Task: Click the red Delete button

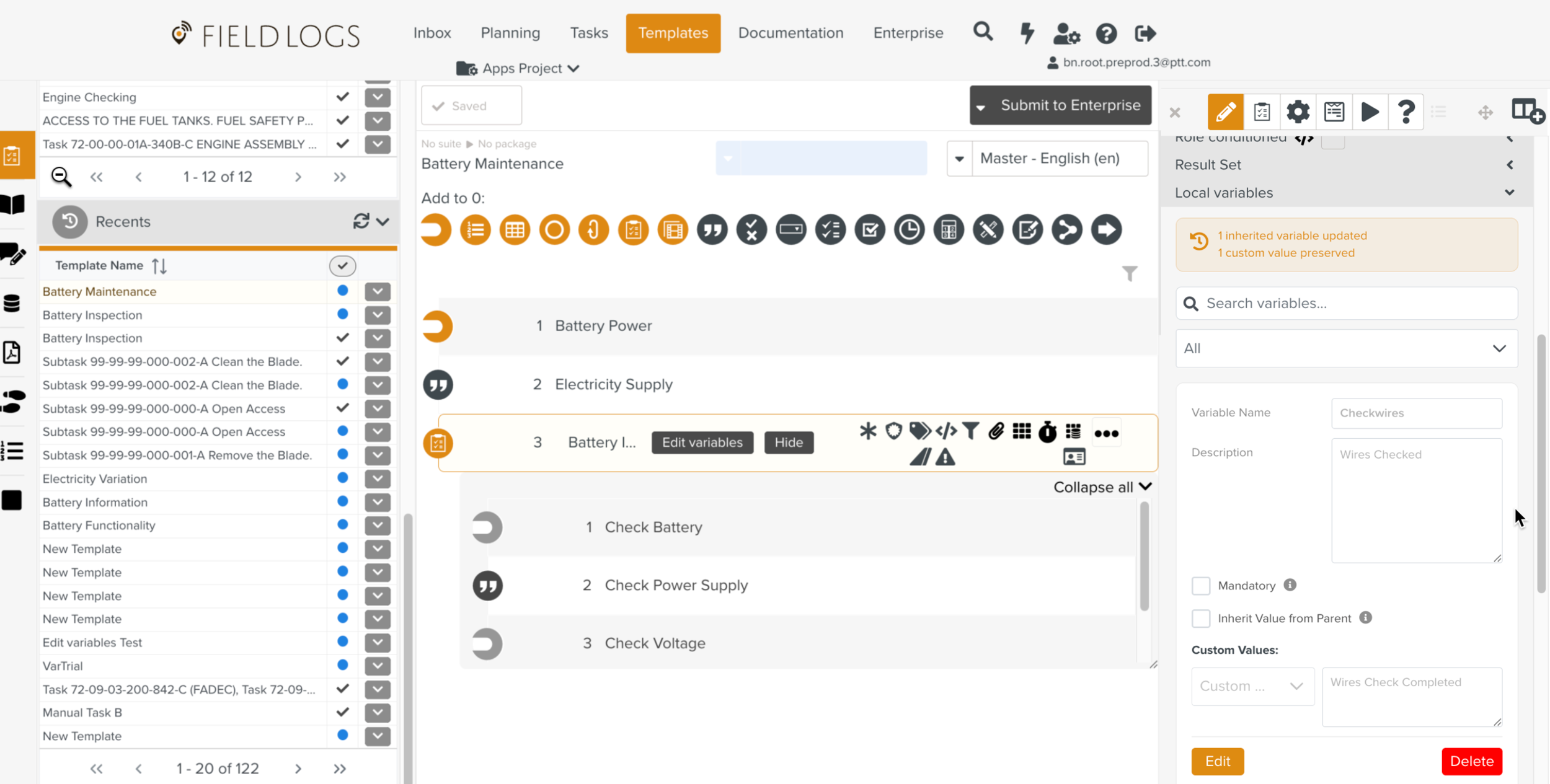Action: tap(1471, 761)
